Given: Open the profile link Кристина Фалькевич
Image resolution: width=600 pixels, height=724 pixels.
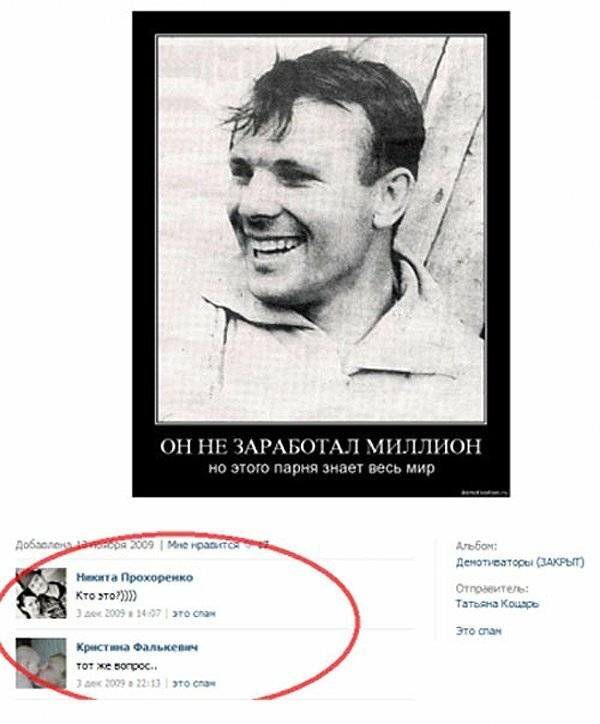Looking at the screenshot, I should pos(137,647).
